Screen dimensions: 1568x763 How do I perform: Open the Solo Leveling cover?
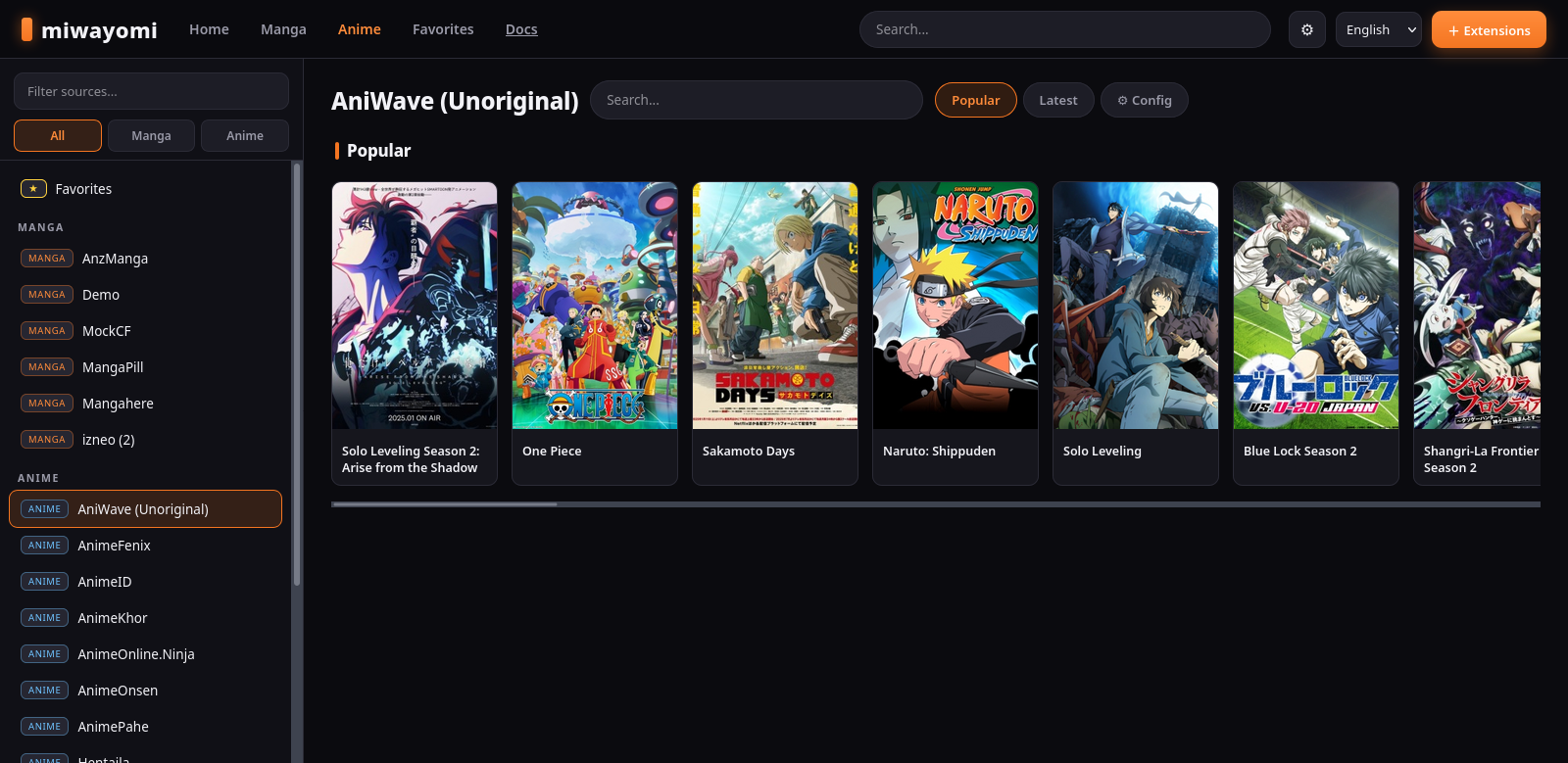click(1136, 306)
